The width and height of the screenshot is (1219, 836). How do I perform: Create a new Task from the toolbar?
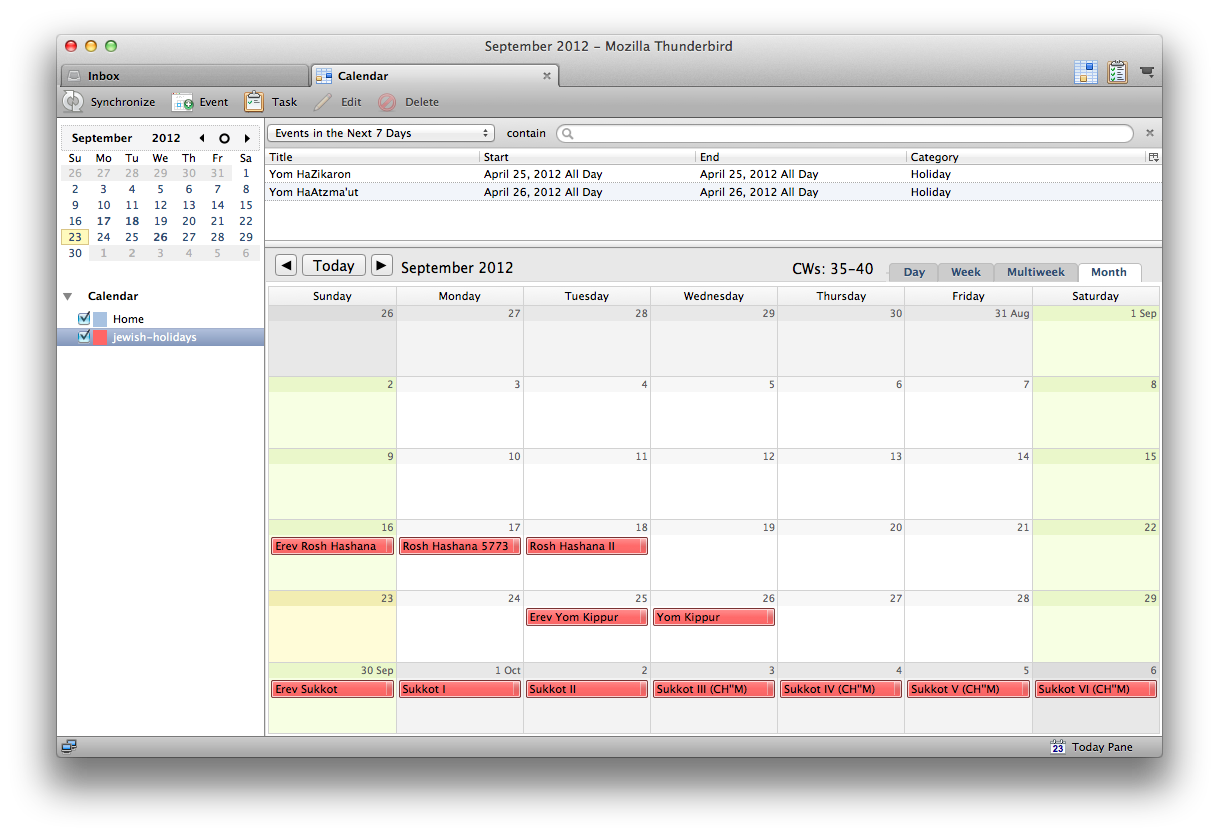[x=255, y=102]
